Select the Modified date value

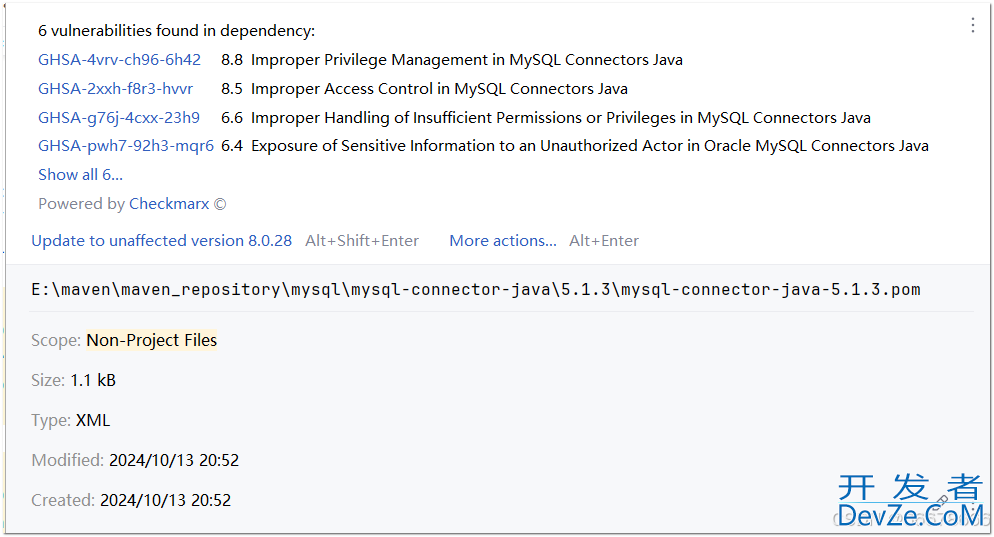tap(174, 460)
